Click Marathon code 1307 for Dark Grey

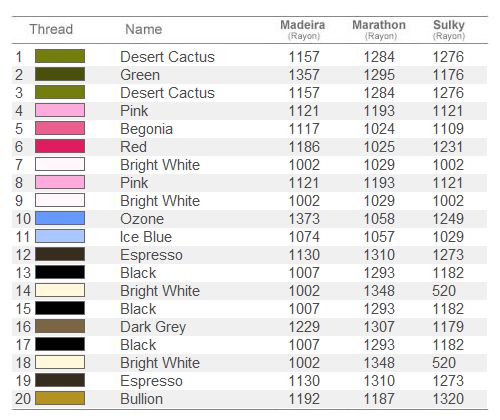pyautogui.click(x=379, y=327)
